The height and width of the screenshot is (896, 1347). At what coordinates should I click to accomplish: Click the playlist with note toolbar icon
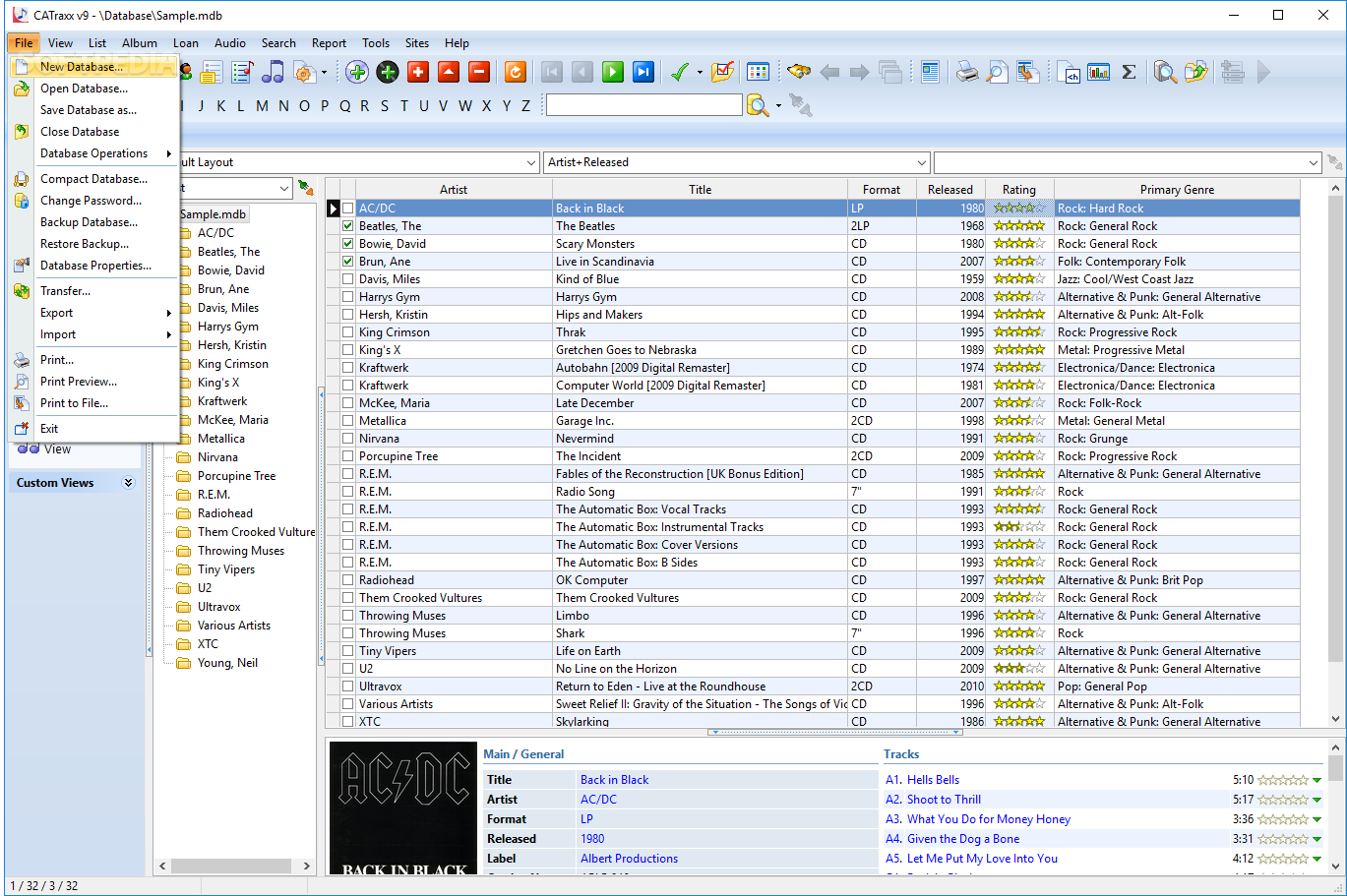(x=242, y=72)
